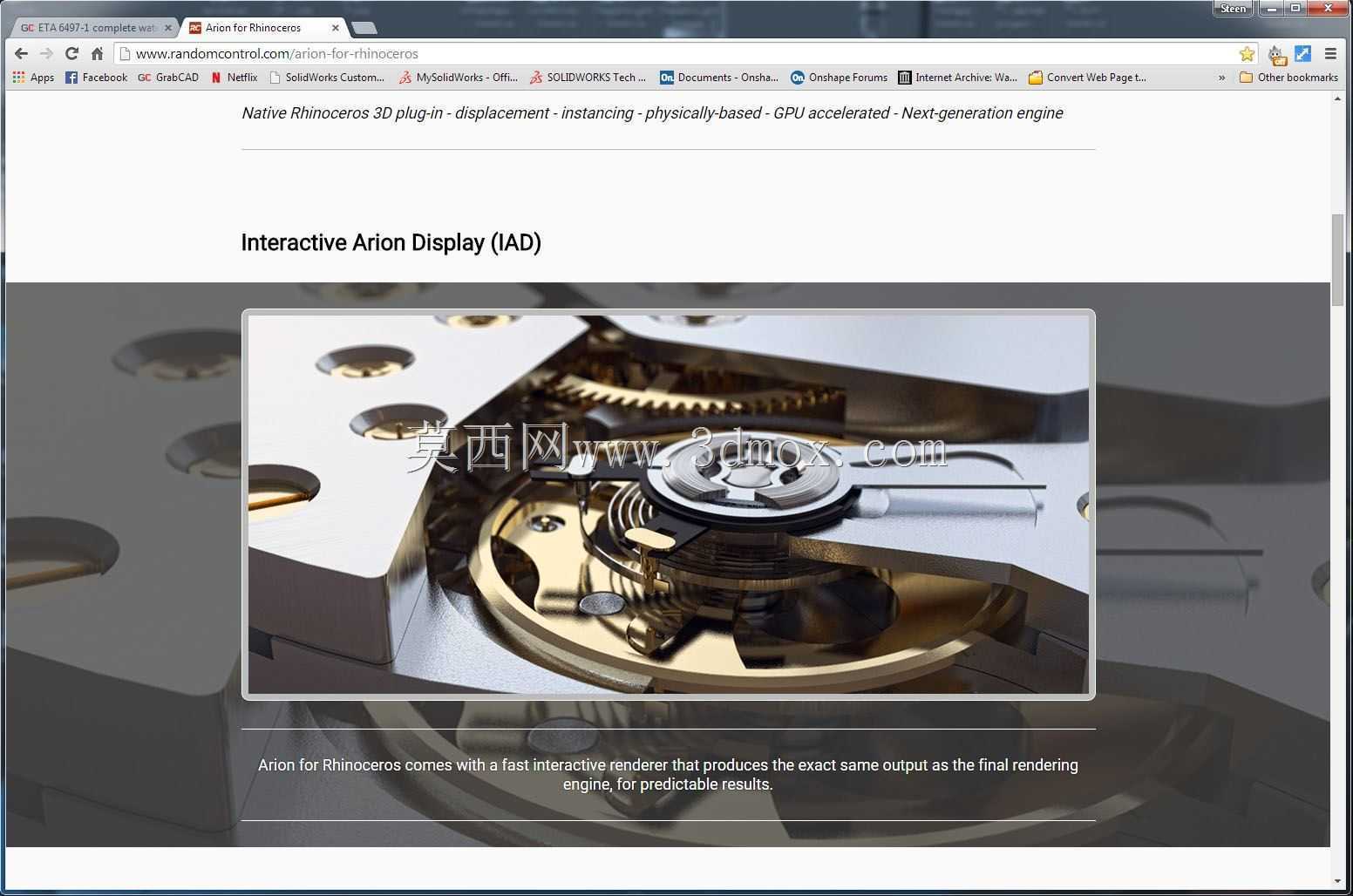1353x896 pixels.
Task: Open the Netflix bookmark
Action: [x=234, y=78]
